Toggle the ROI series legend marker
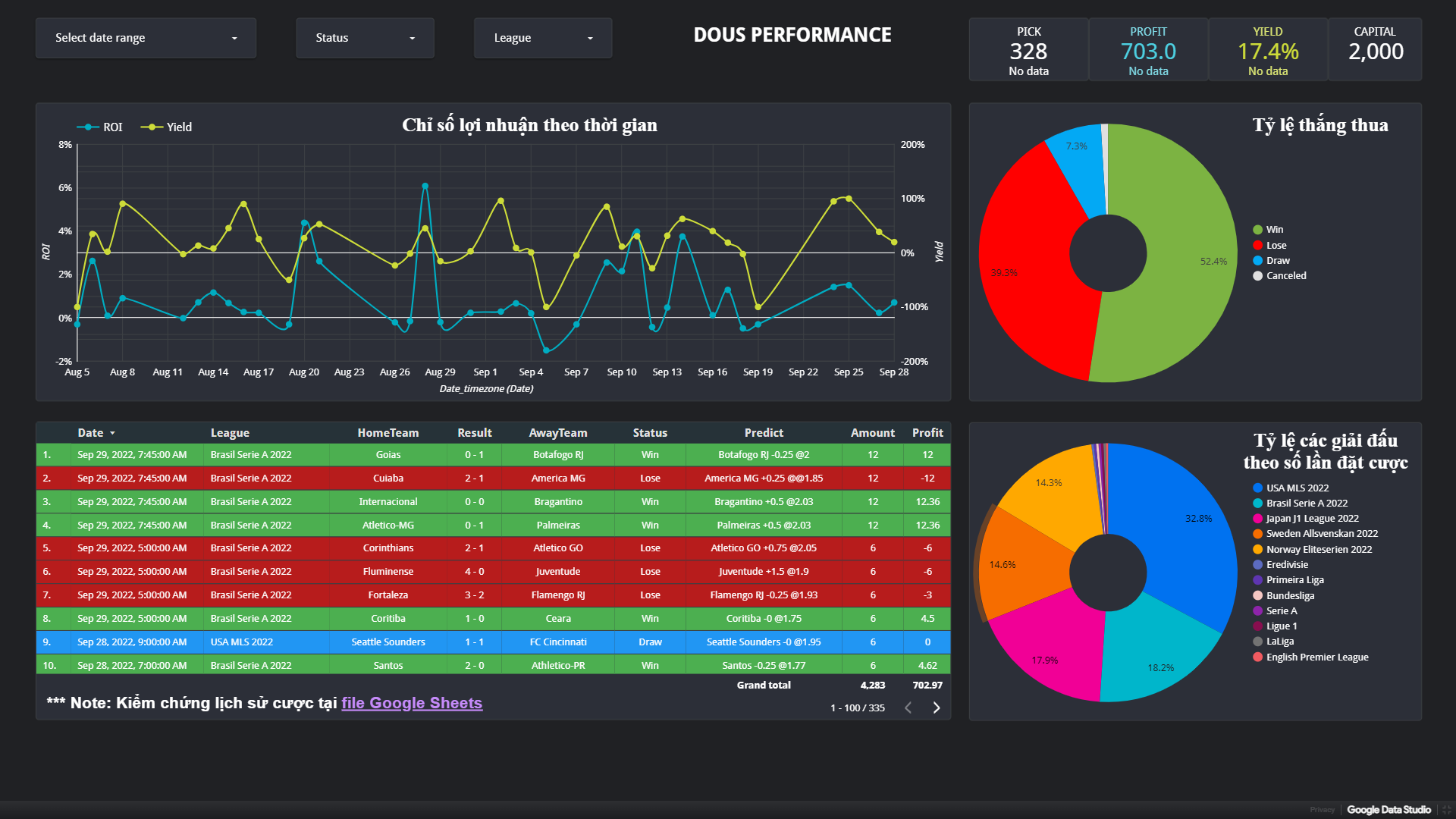This screenshot has width=1456, height=819. (x=88, y=127)
